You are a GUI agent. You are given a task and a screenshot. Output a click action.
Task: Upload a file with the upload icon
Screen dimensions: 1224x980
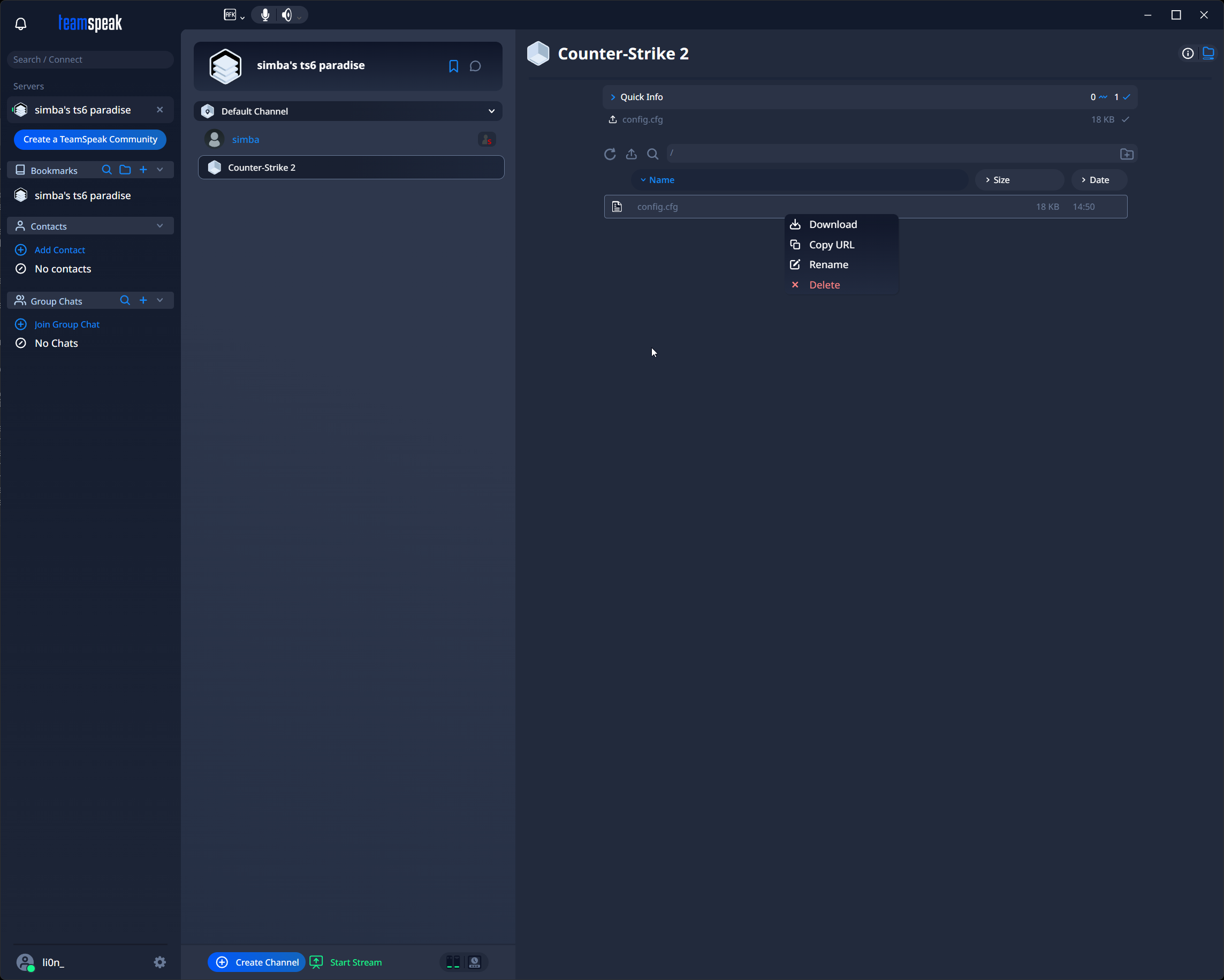[632, 154]
